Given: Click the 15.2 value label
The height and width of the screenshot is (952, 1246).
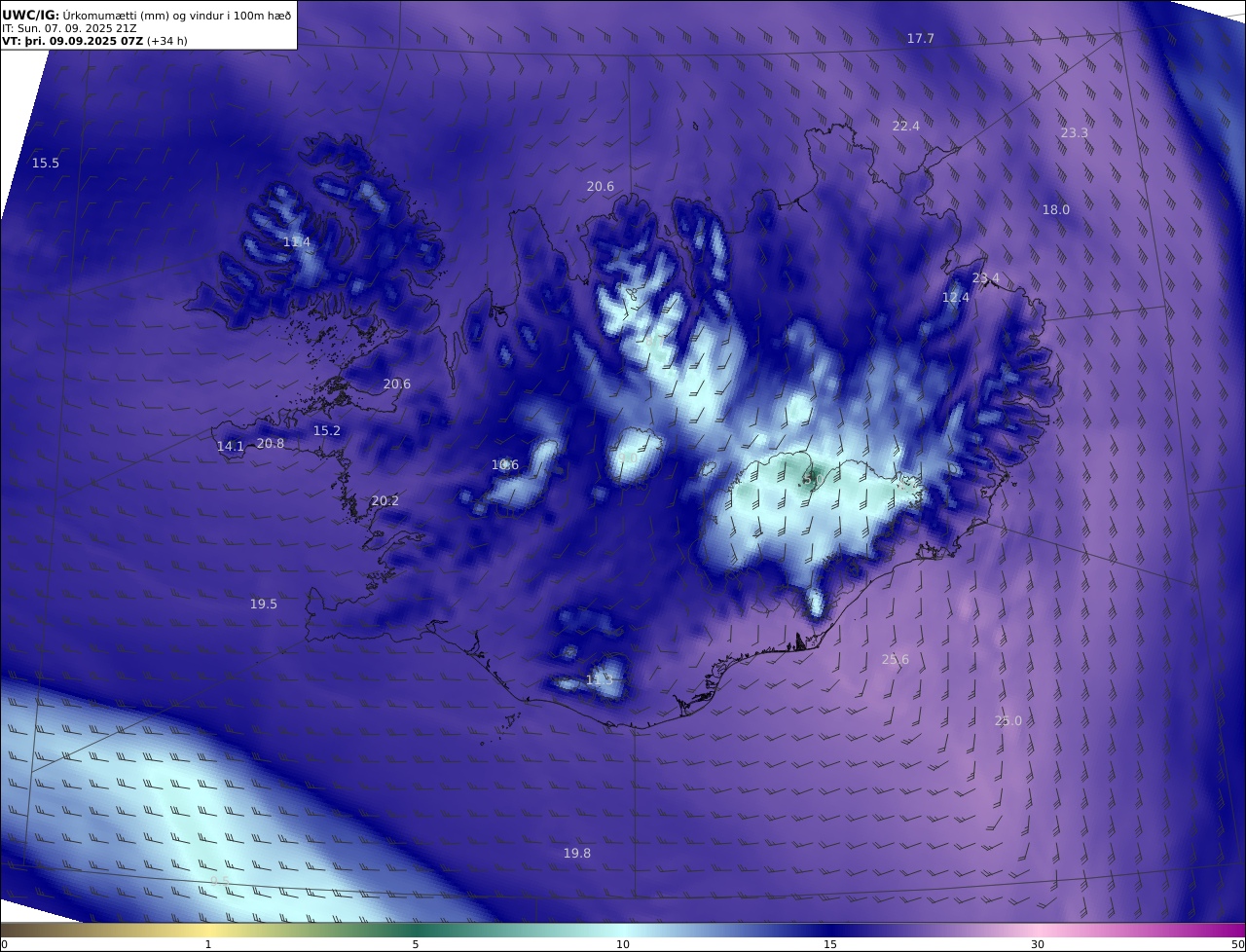Looking at the screenshot, I should 326,430.
